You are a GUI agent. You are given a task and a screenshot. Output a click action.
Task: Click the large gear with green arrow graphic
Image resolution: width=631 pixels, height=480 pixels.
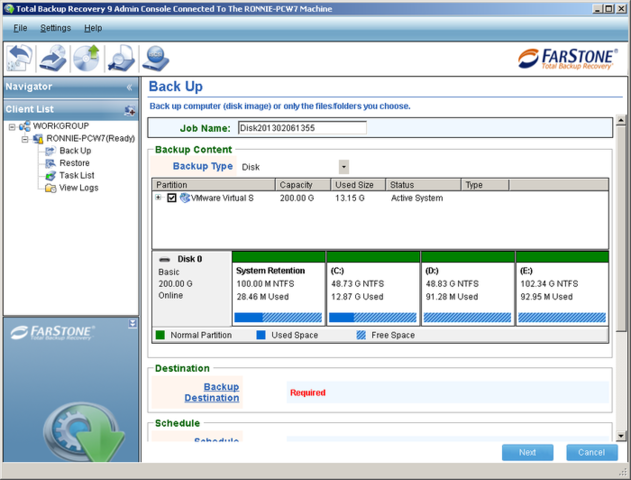(x=84, y=432)
